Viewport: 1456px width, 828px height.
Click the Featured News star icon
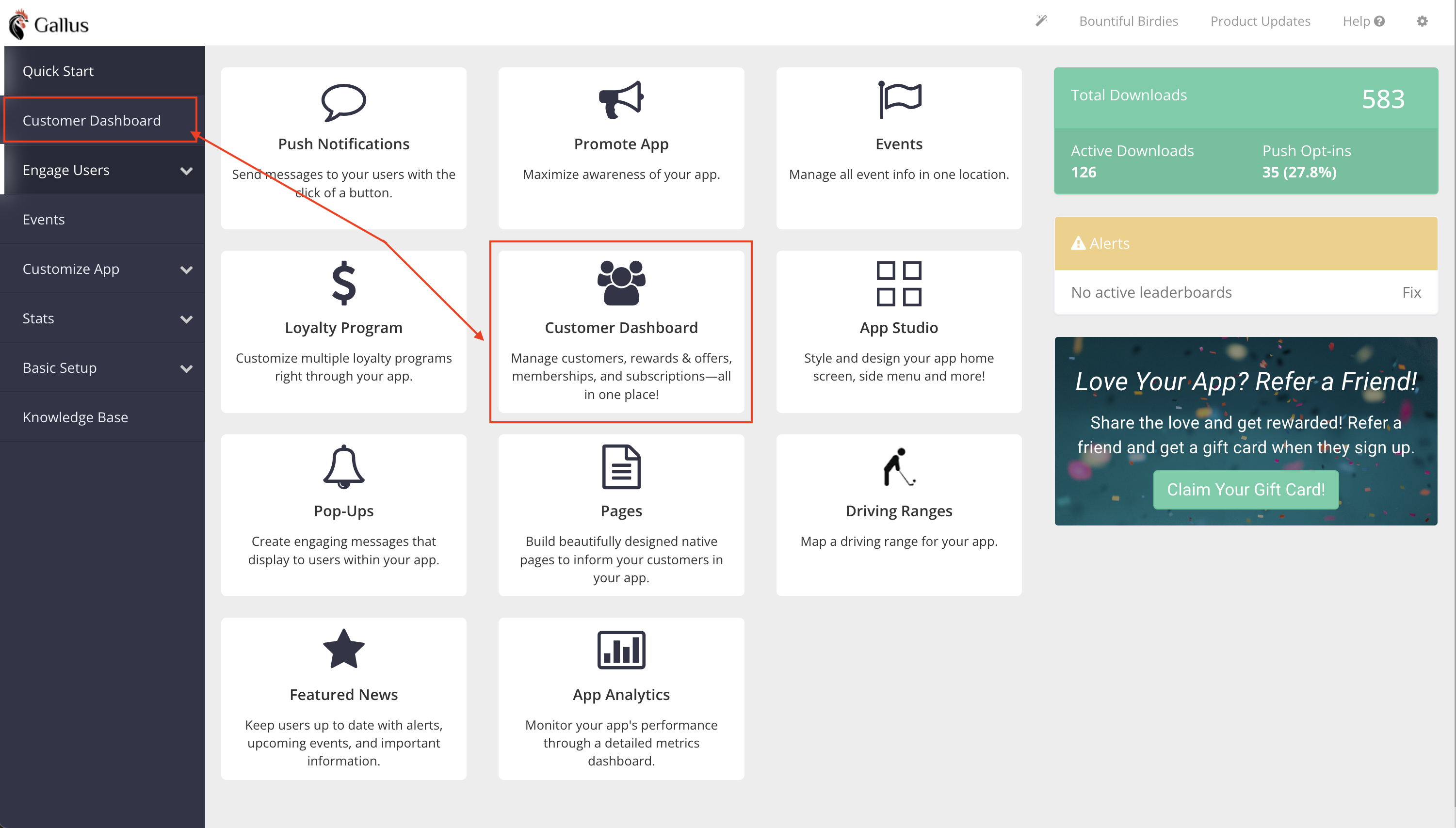[x=344, y=650]
